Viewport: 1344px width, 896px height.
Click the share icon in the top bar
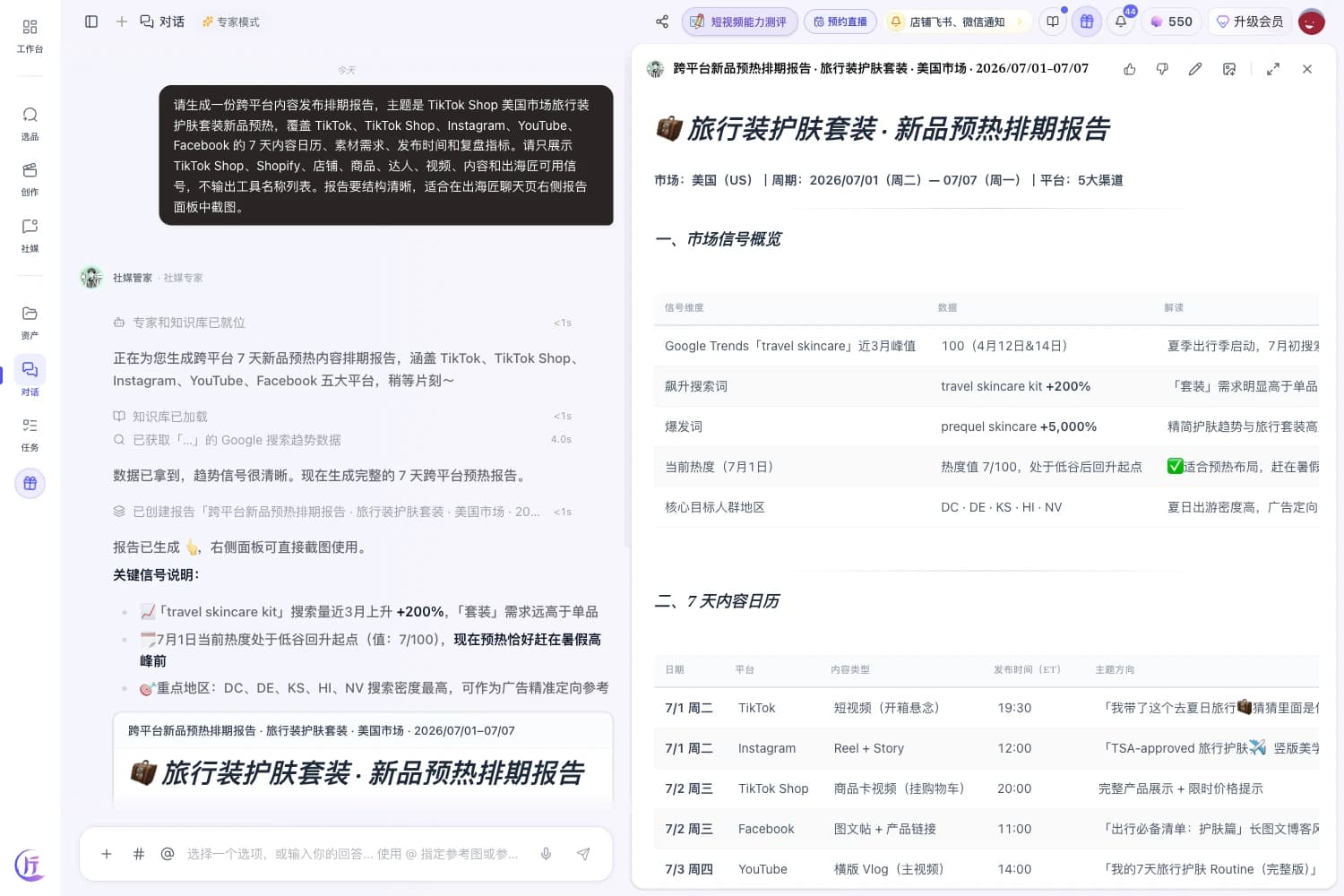pos(662,22)
